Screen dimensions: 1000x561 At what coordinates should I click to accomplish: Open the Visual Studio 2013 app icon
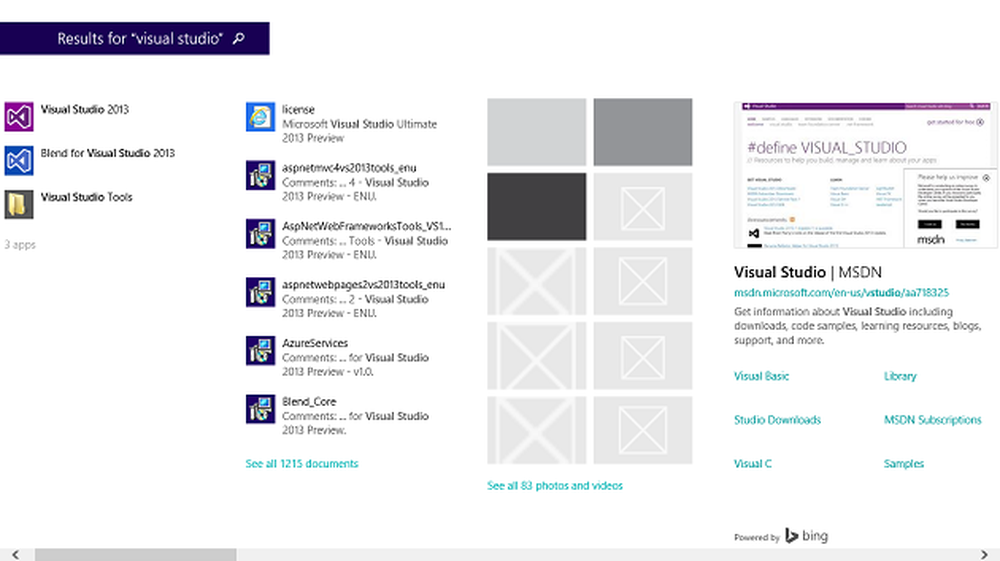click(x=19, y=117)
